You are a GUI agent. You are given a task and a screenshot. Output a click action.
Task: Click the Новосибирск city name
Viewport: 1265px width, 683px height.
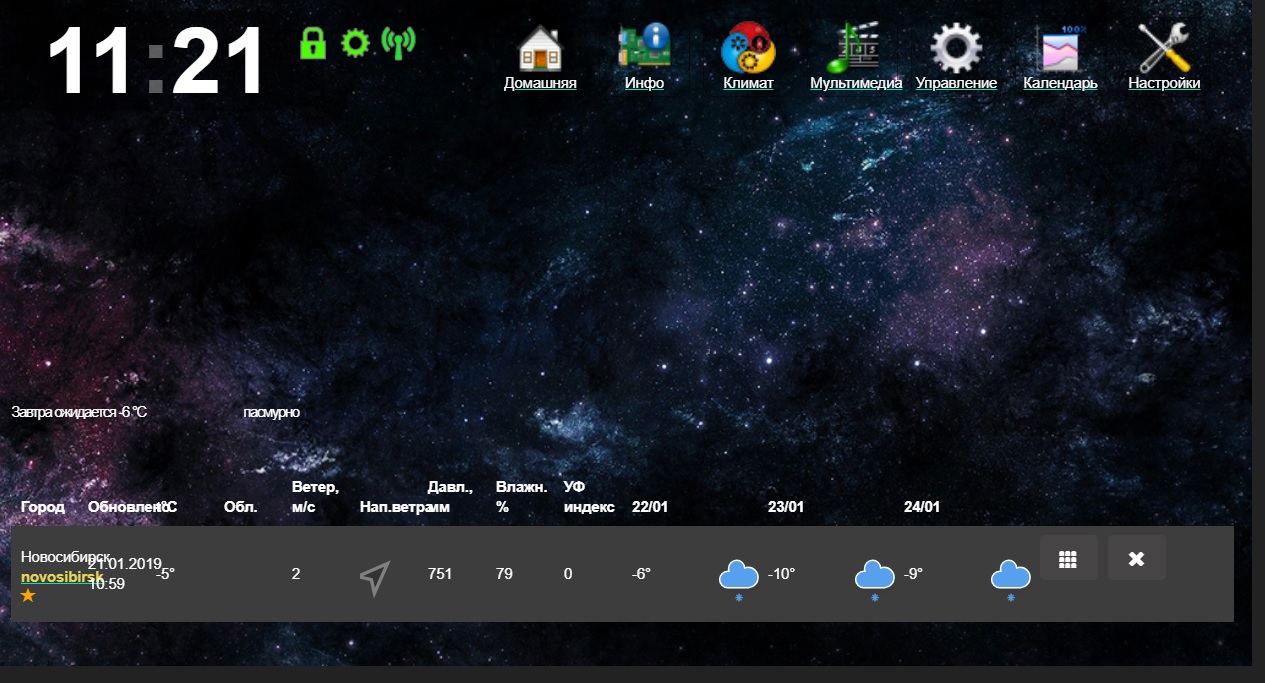point(65,557)
